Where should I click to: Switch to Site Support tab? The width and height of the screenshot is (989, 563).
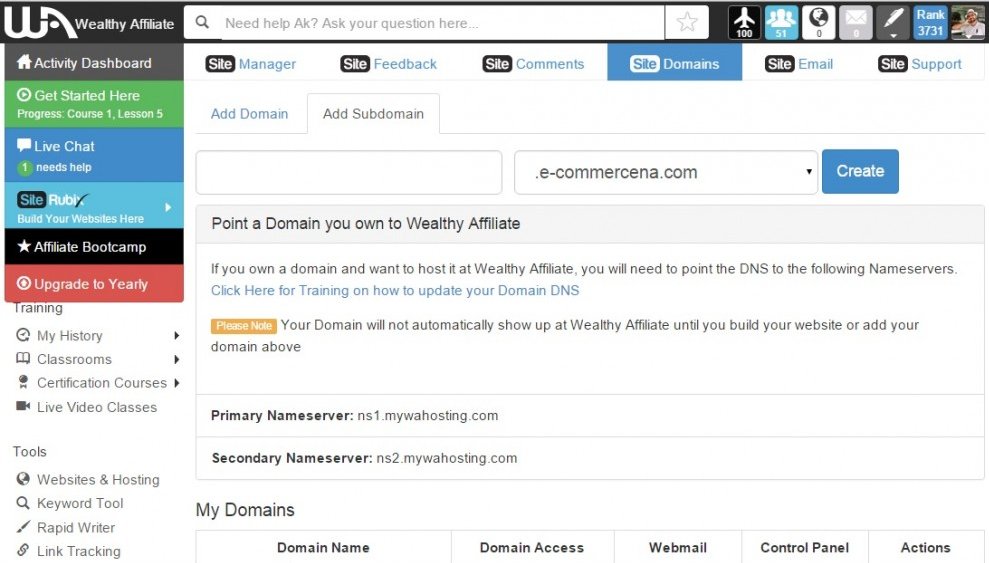[920, 64]
